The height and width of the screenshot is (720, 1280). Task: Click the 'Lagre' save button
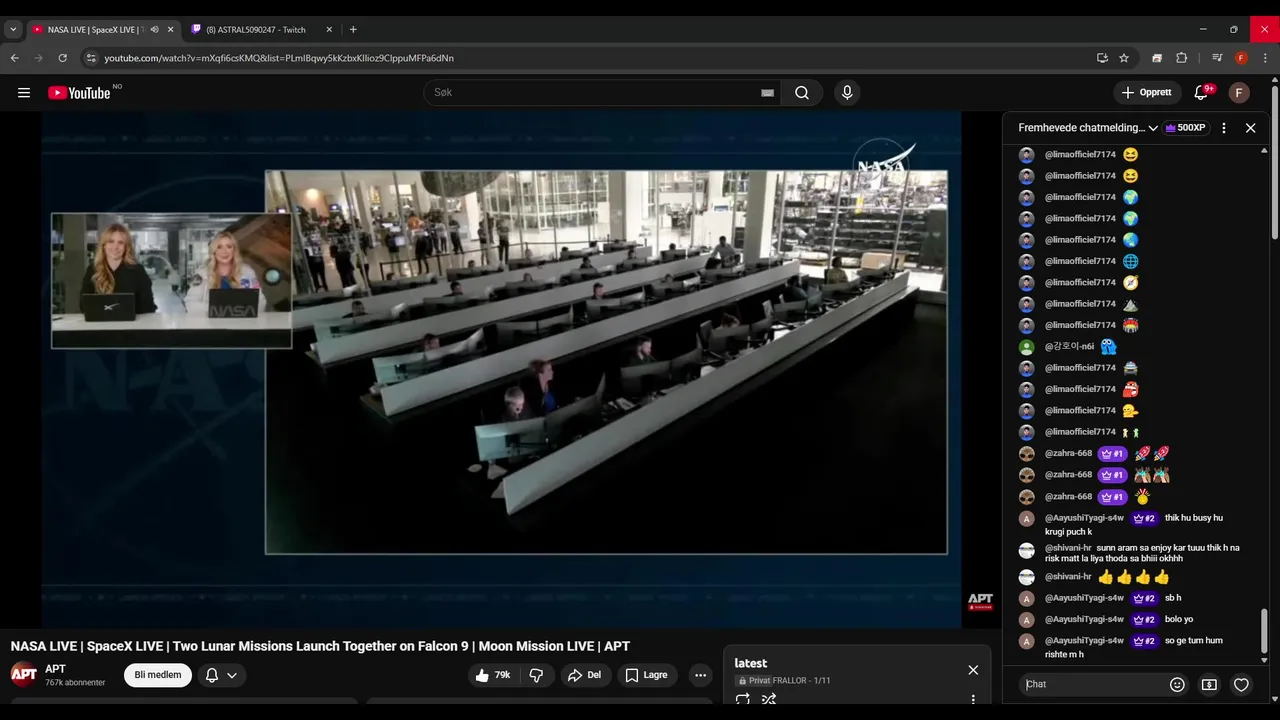(x=646, y=675)
